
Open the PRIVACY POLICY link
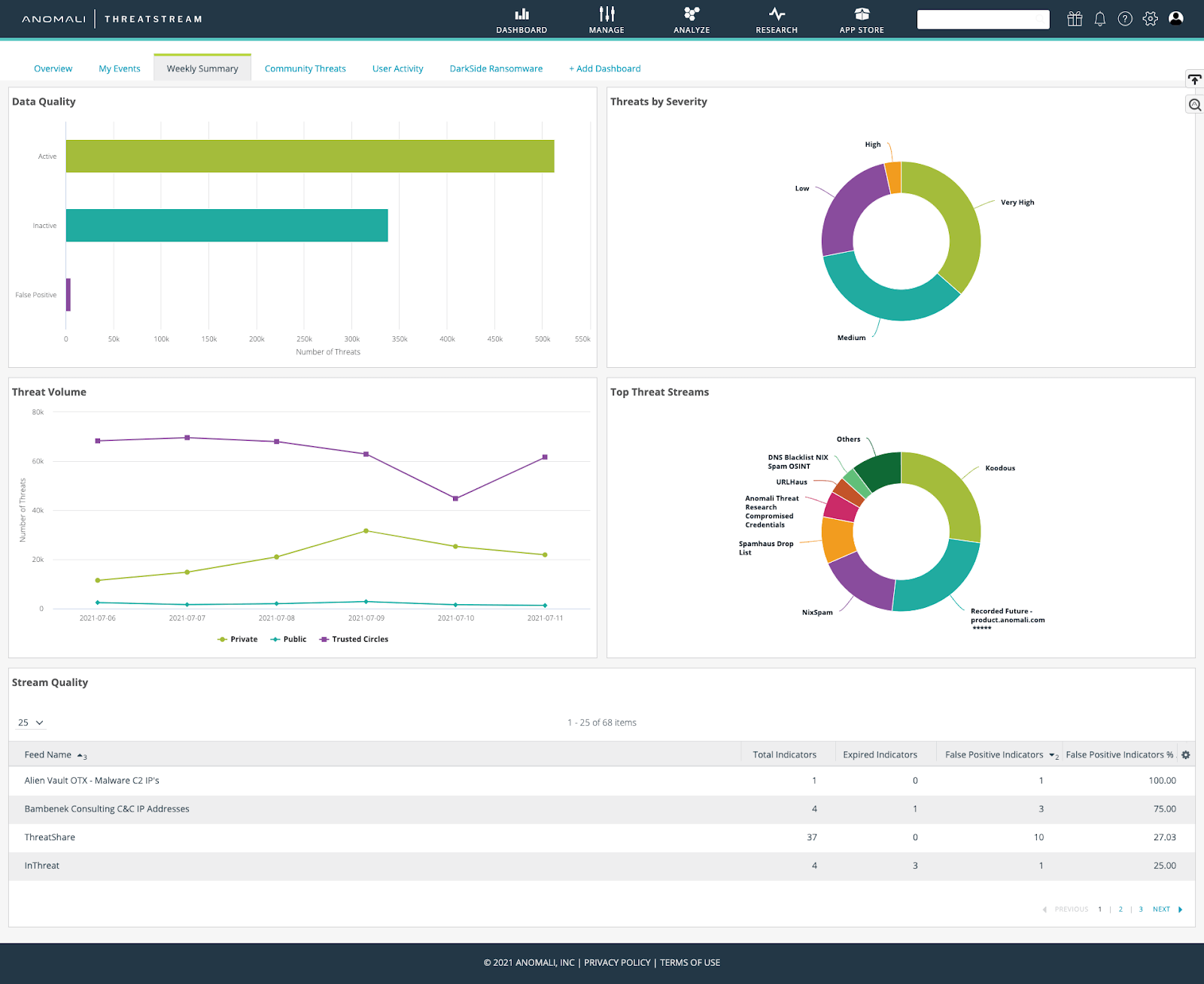click(616, 962)
